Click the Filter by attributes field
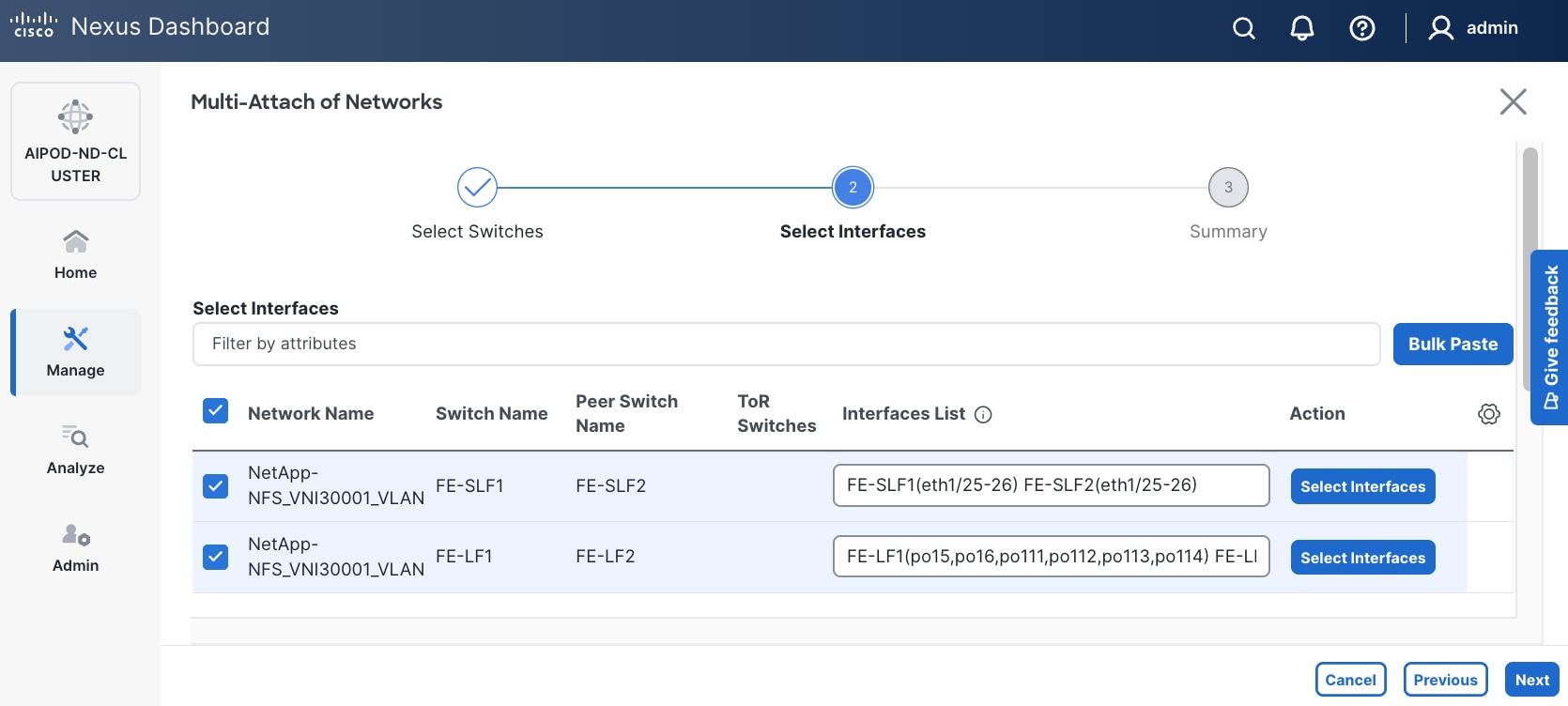Viewport: 1568px width, 706px height. click(x=786, y=344)
